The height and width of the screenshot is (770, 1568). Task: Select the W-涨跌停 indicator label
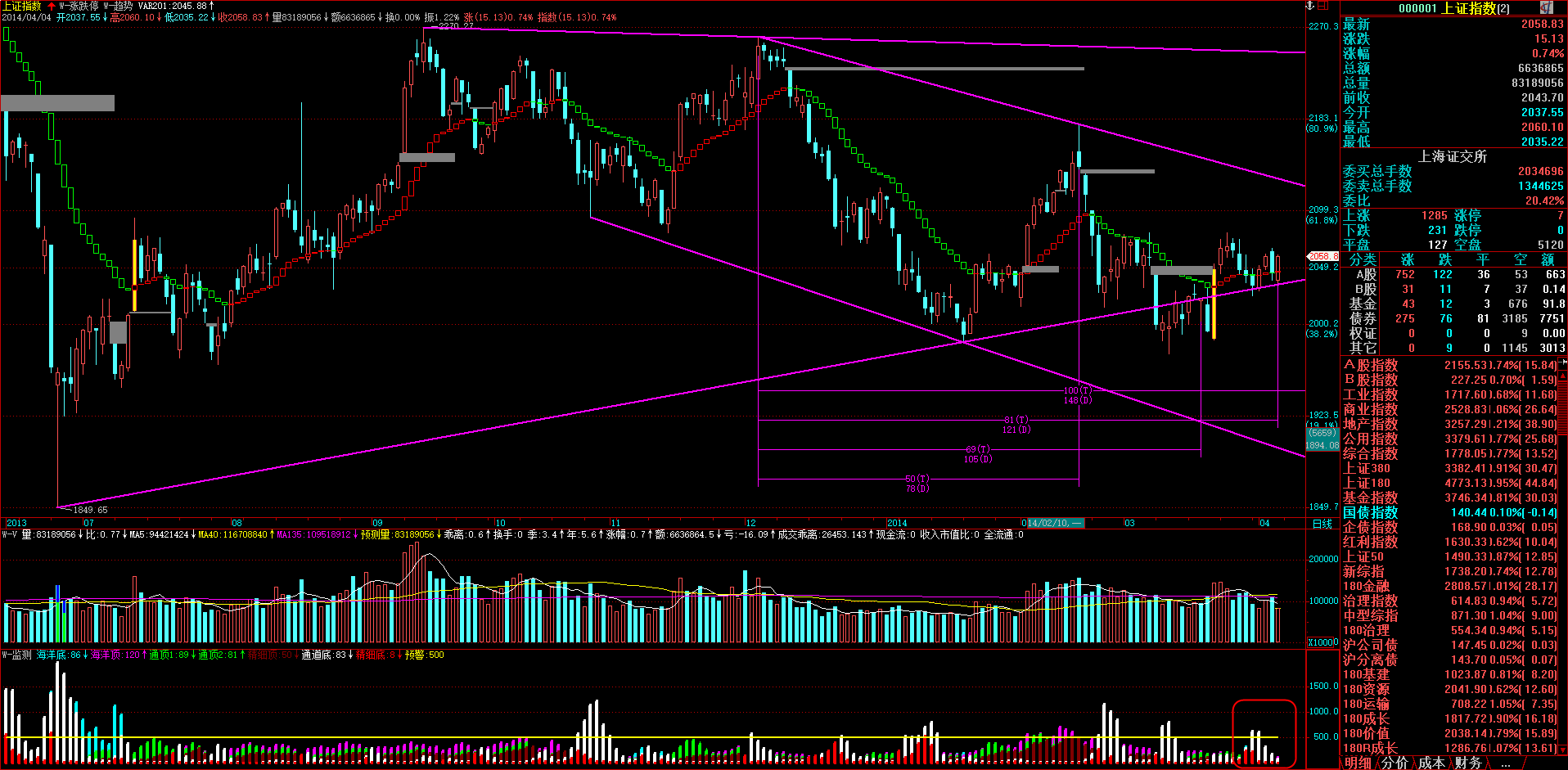79,6
